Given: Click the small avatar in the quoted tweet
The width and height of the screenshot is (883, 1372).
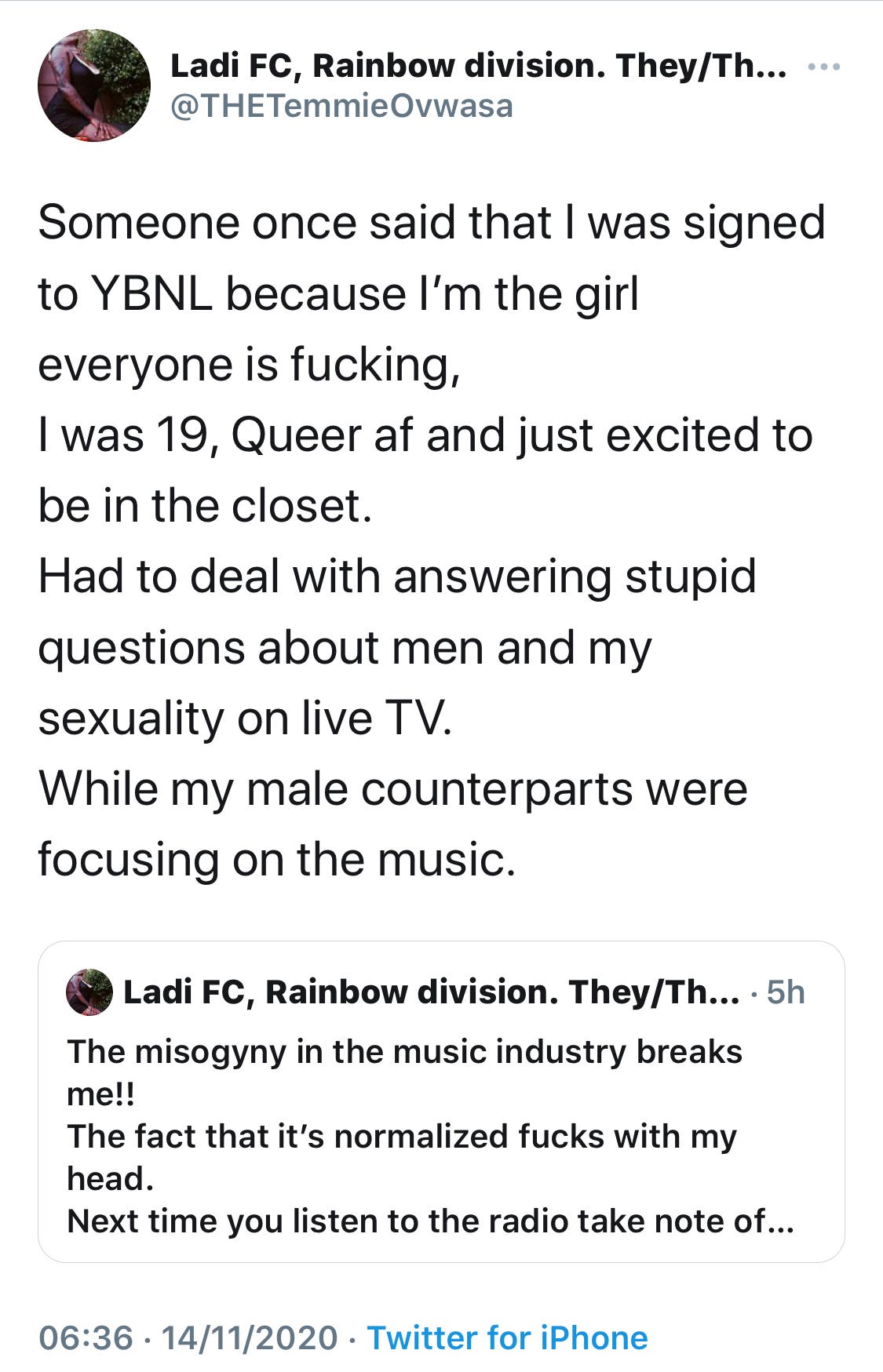Looking at the screenshot, I should click(89, 992).
